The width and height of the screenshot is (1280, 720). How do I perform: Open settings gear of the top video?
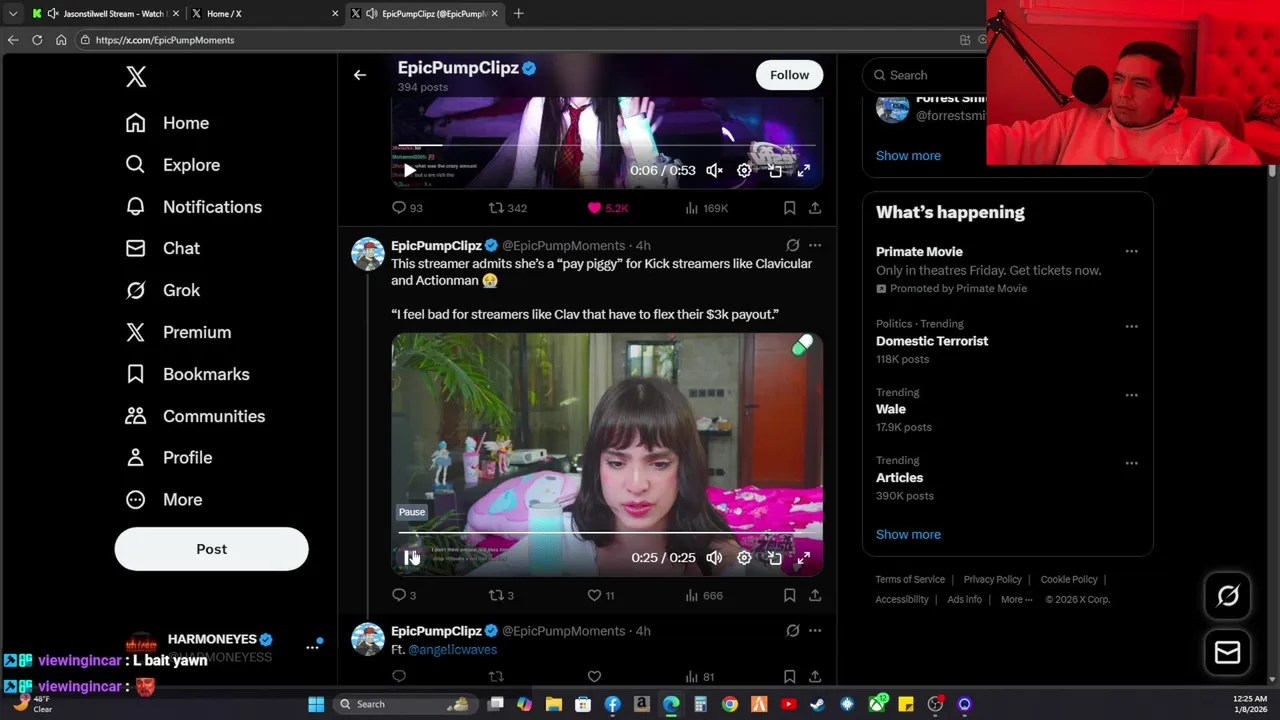[x=744, y=171]
